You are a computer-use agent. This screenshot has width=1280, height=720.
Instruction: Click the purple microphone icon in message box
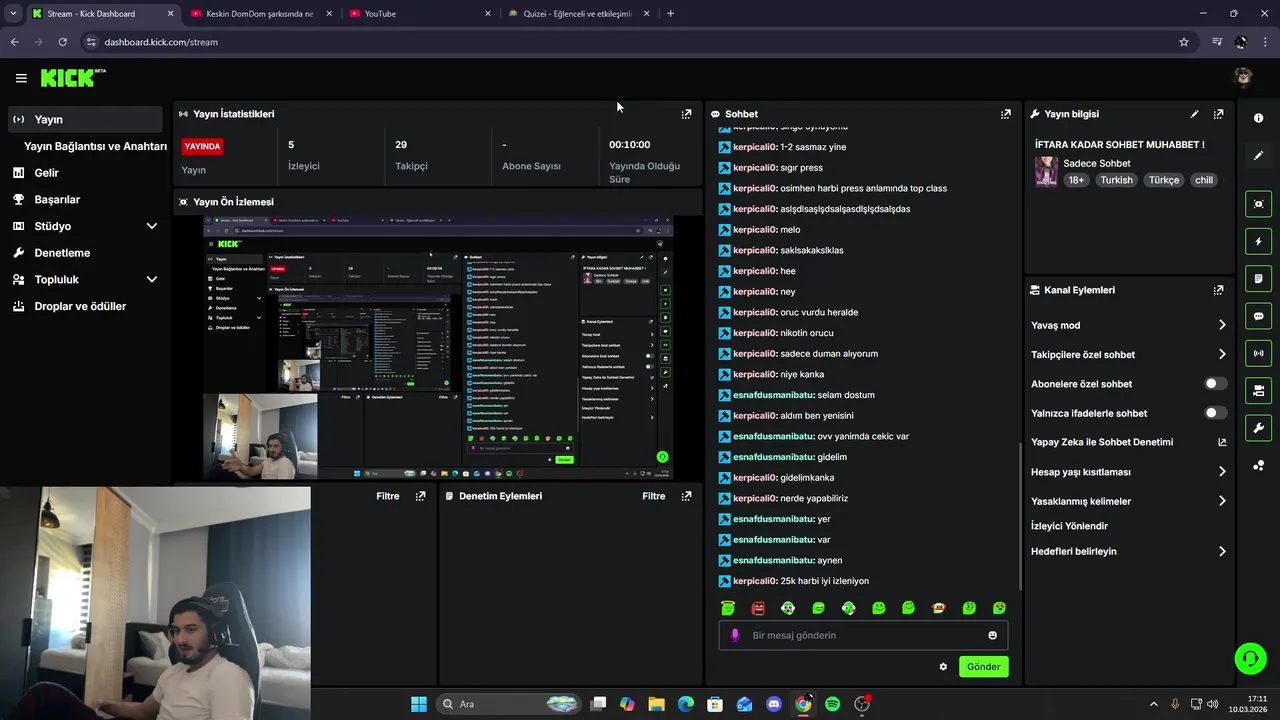(x=735, y=635)
